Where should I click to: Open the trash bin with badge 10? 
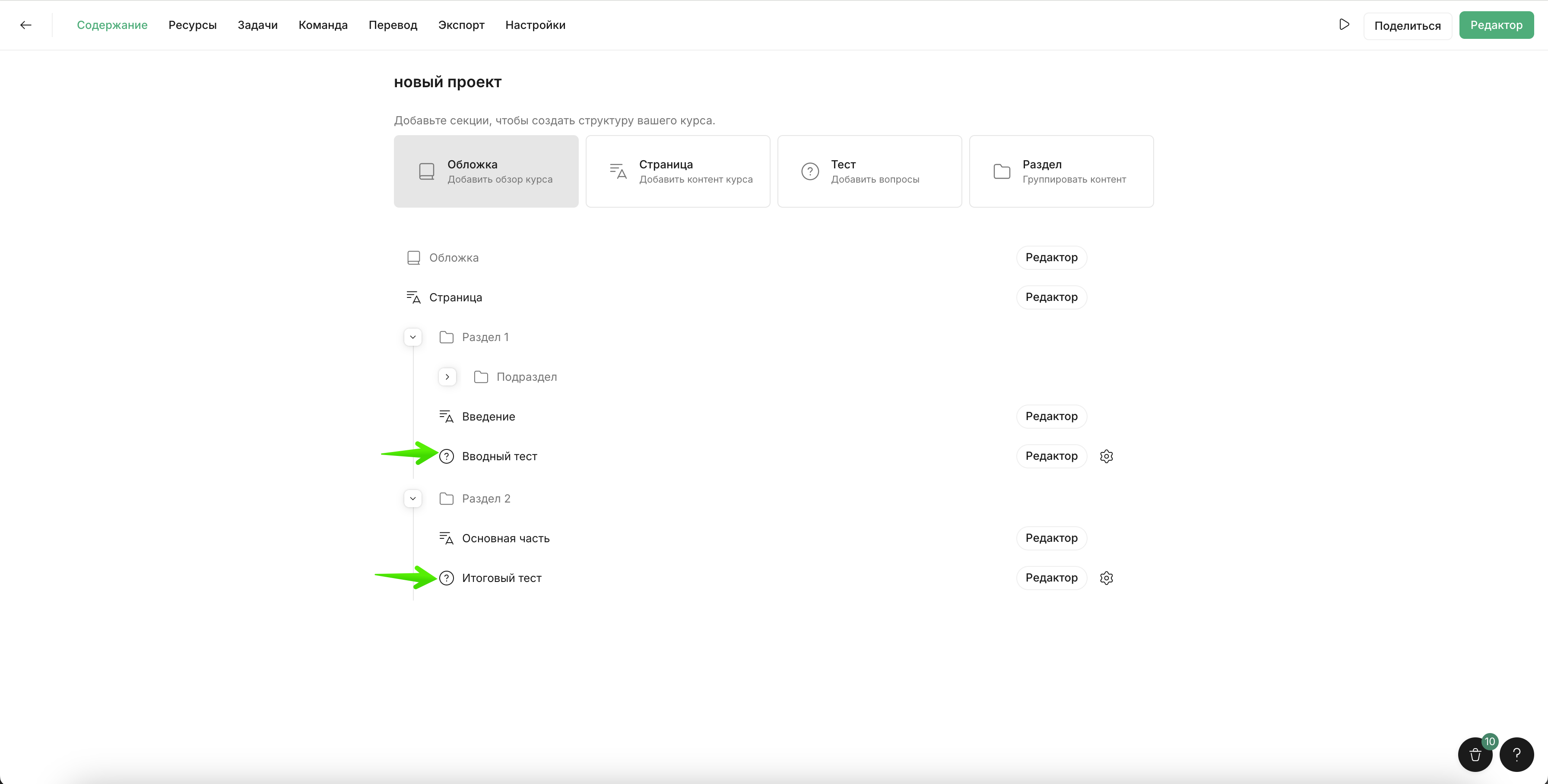coord(1475,755)
